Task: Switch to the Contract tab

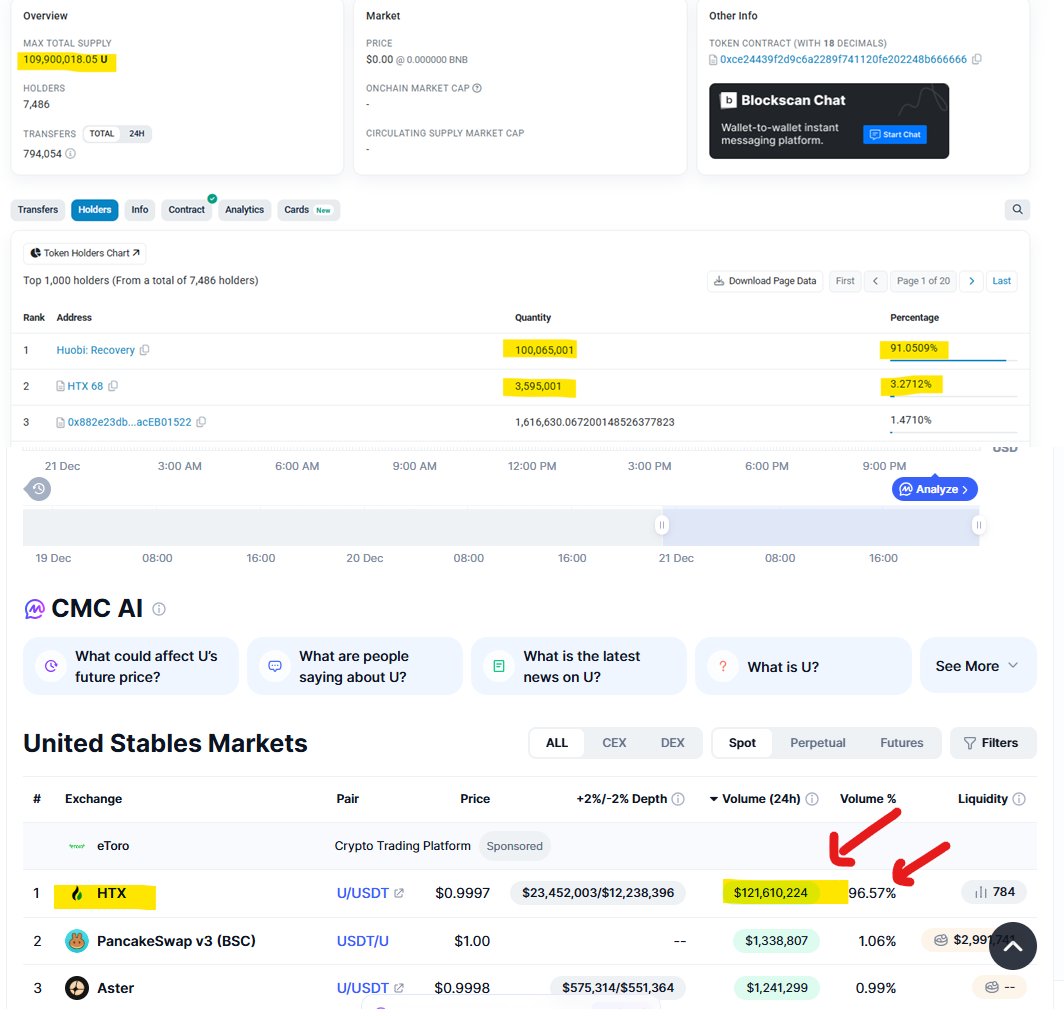Action: (187, 210)
